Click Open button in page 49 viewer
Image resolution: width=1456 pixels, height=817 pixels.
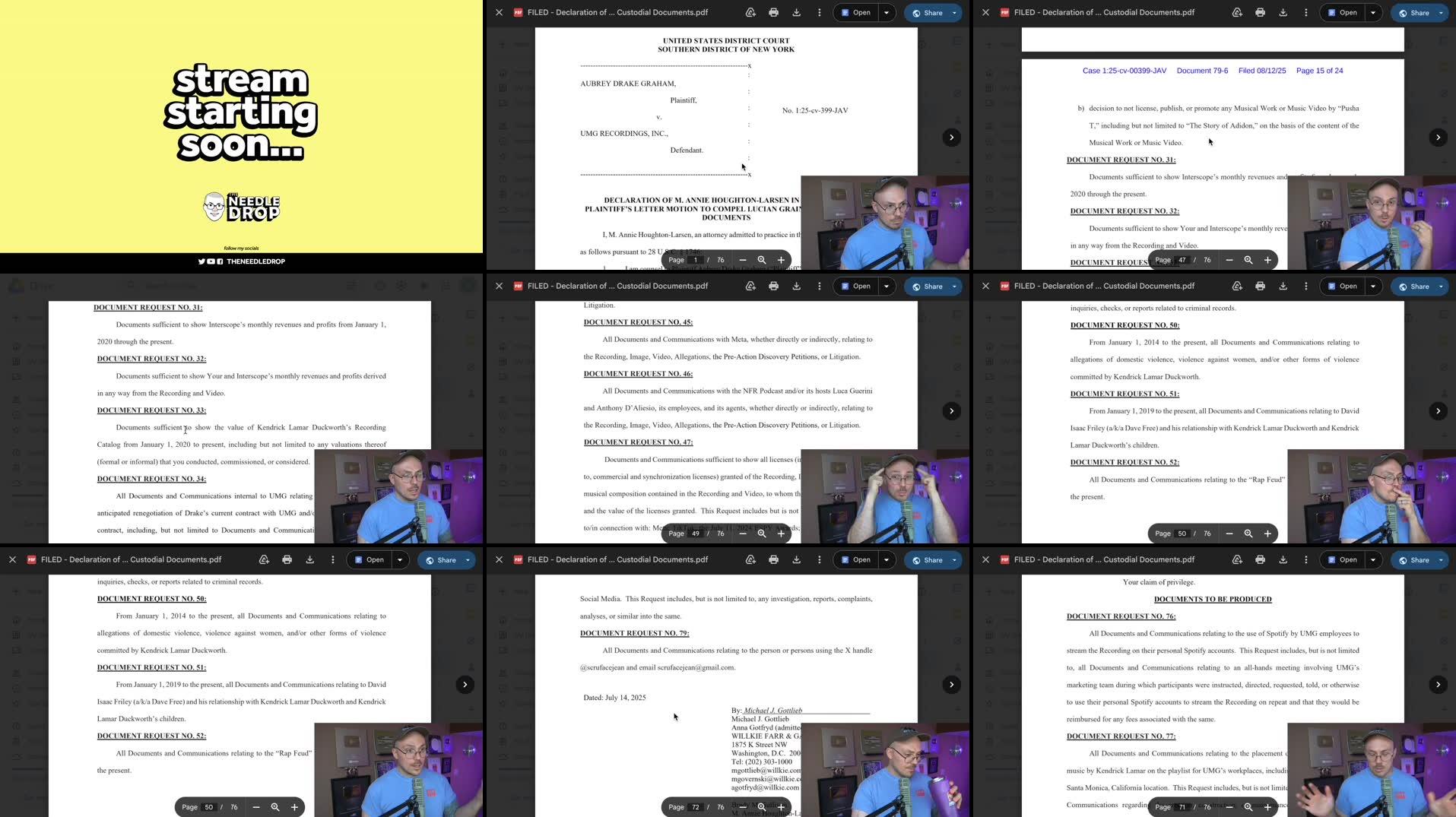tap(856, 287)
